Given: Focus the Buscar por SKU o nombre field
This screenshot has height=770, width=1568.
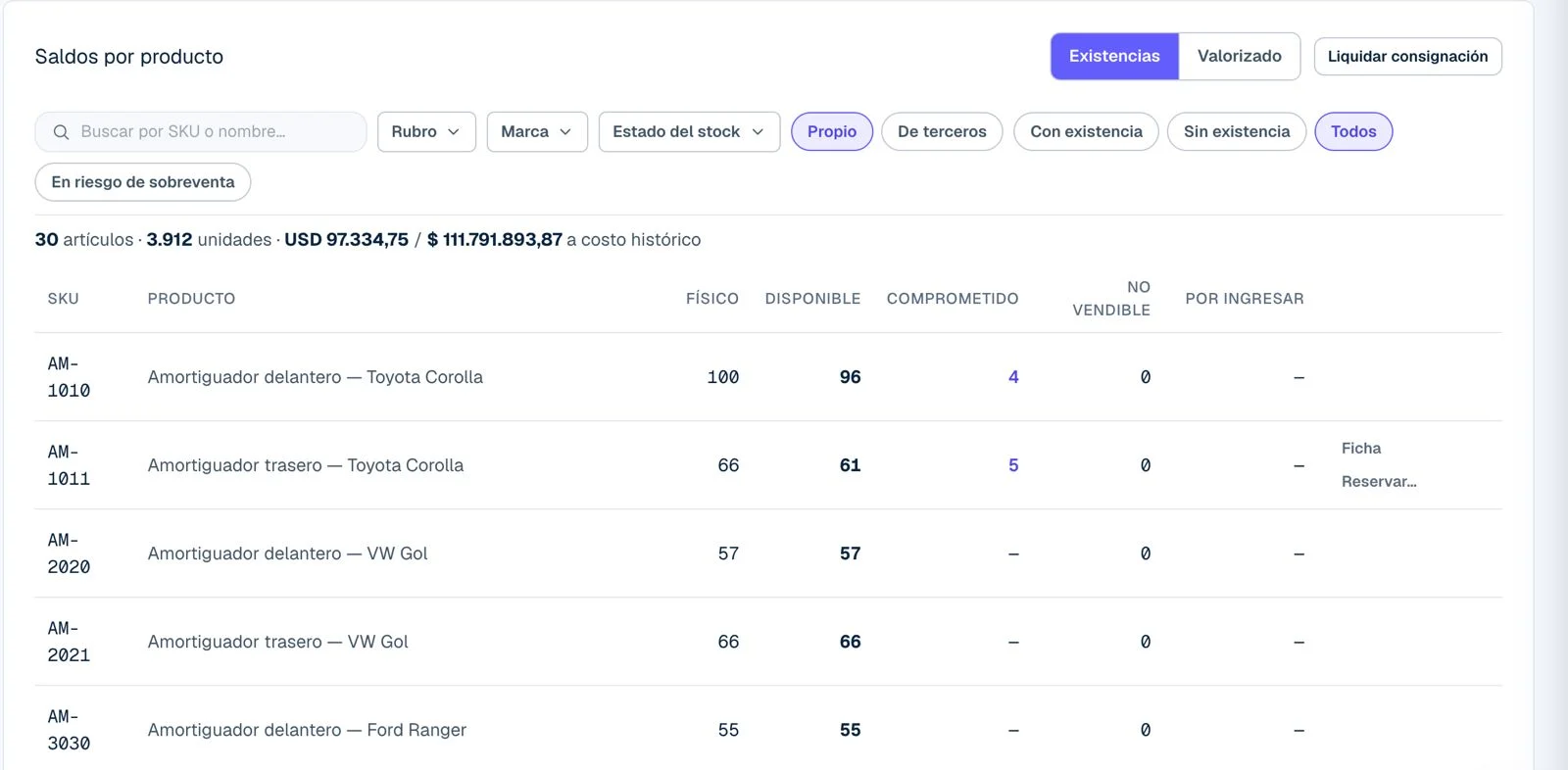Looking at the screenshot, I should coord(201,131).
